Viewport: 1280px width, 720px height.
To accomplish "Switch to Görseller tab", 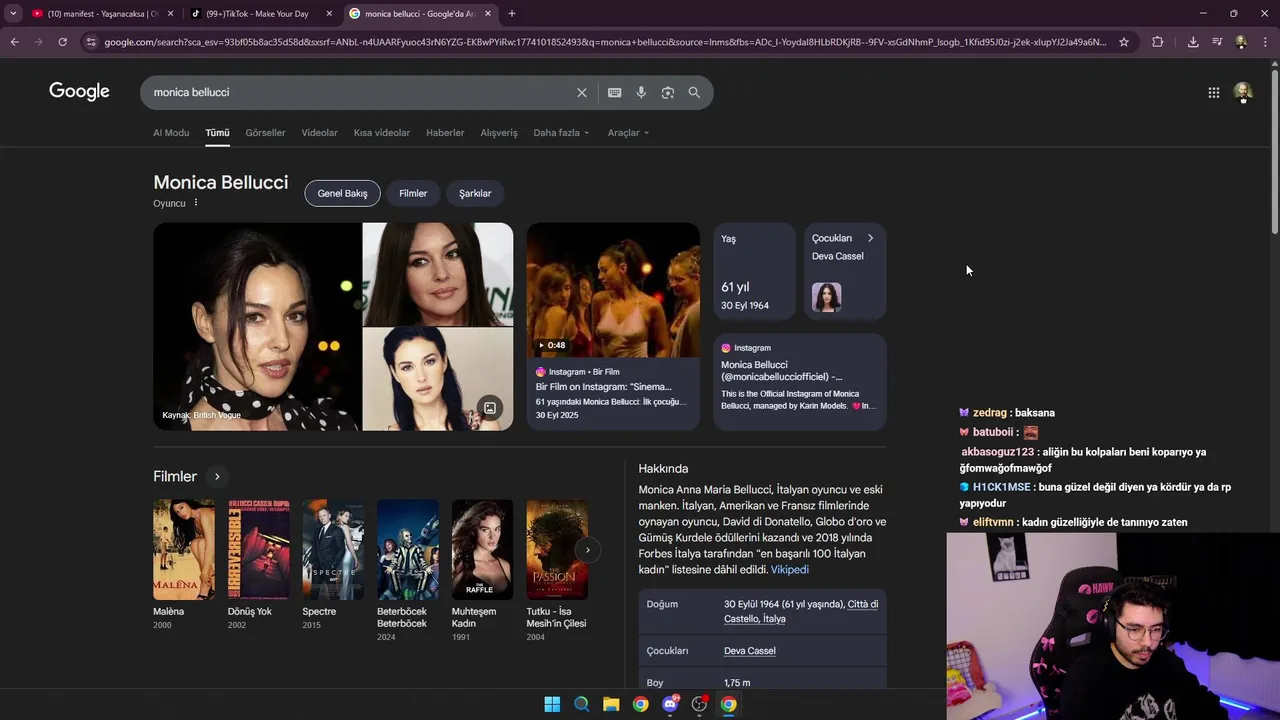I will (x=265, y=133).
